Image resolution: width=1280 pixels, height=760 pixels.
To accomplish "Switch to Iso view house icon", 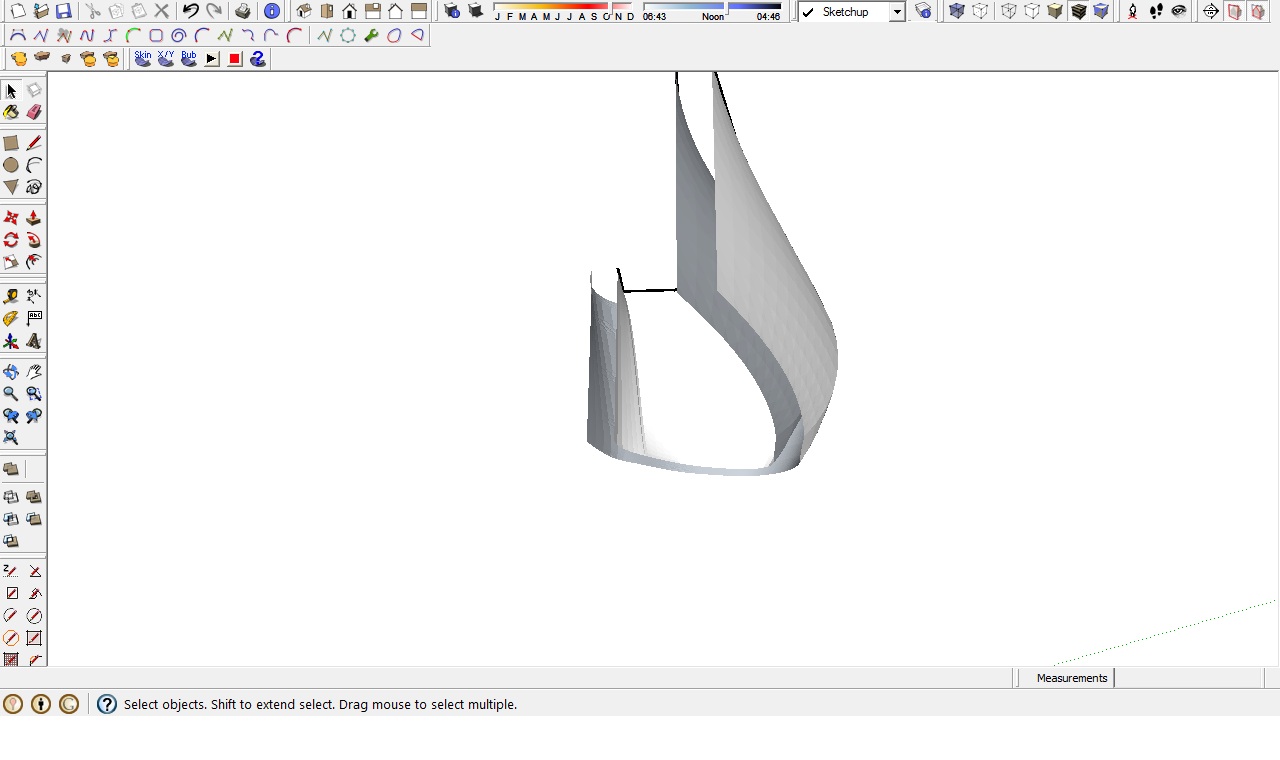I will point(304,12).
